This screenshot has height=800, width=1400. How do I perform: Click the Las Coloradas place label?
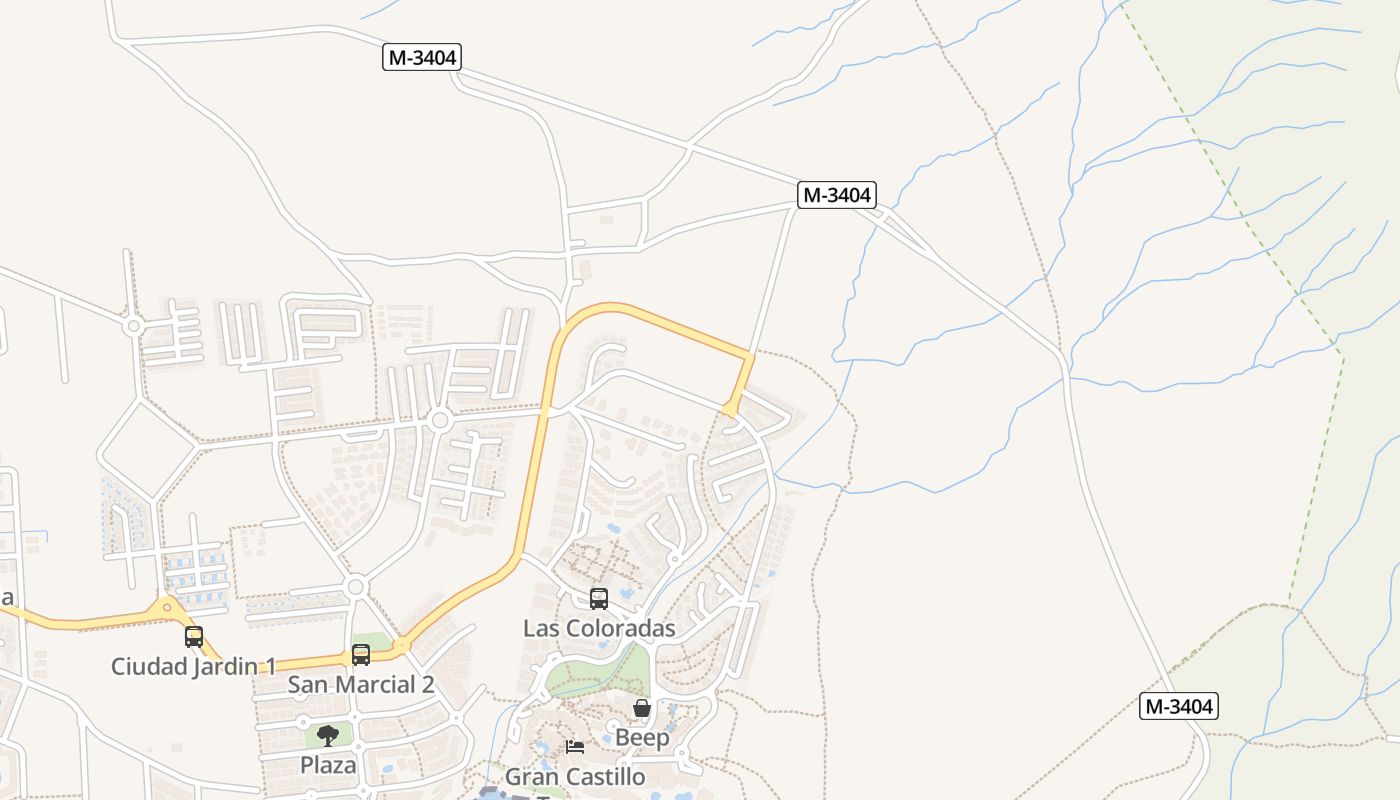599,628
